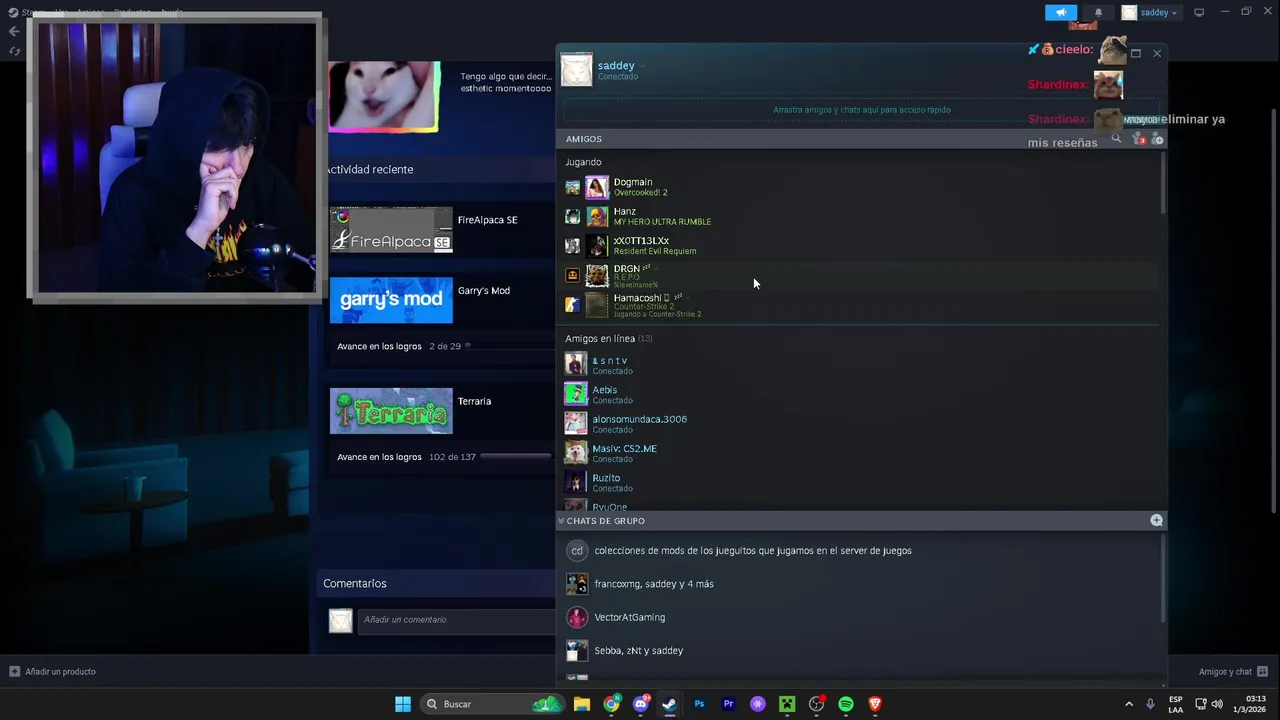1280x720 pixels.
Task: Open taskbar volume speaker icon
Action: pos(1217,704)
